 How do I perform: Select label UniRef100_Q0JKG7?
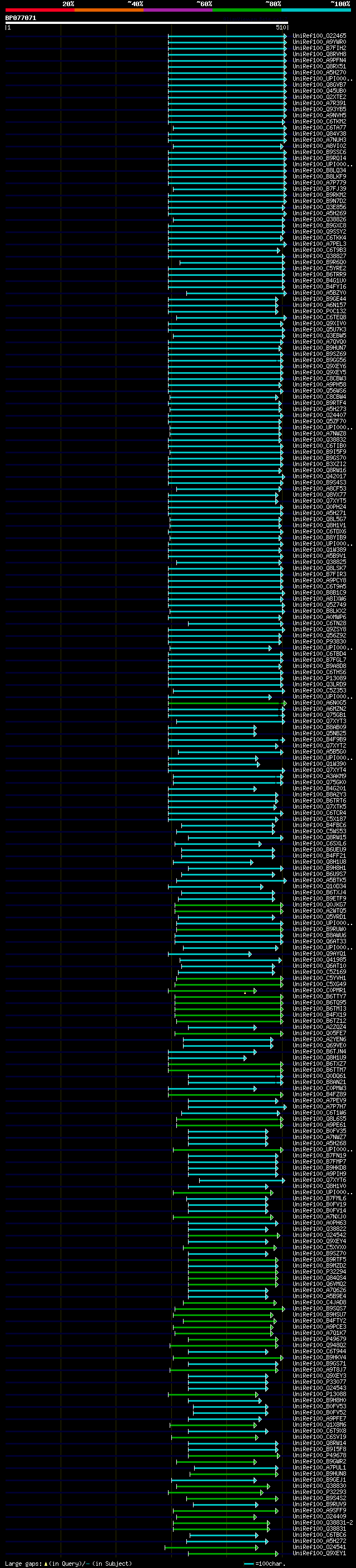click(x=319, y=904)
